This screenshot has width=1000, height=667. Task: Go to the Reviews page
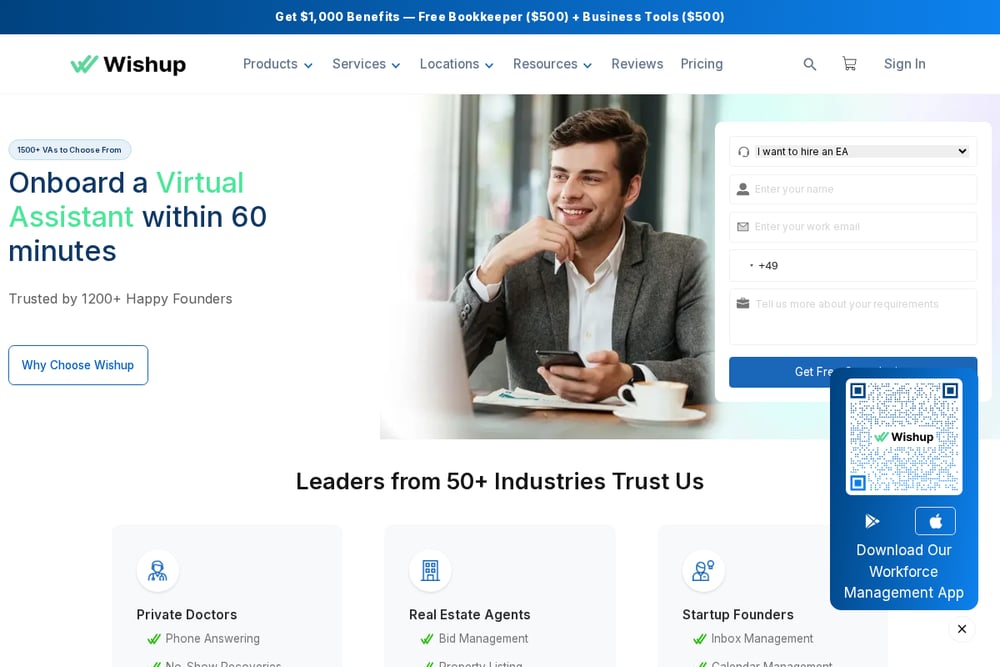click(x=637, y=64)
